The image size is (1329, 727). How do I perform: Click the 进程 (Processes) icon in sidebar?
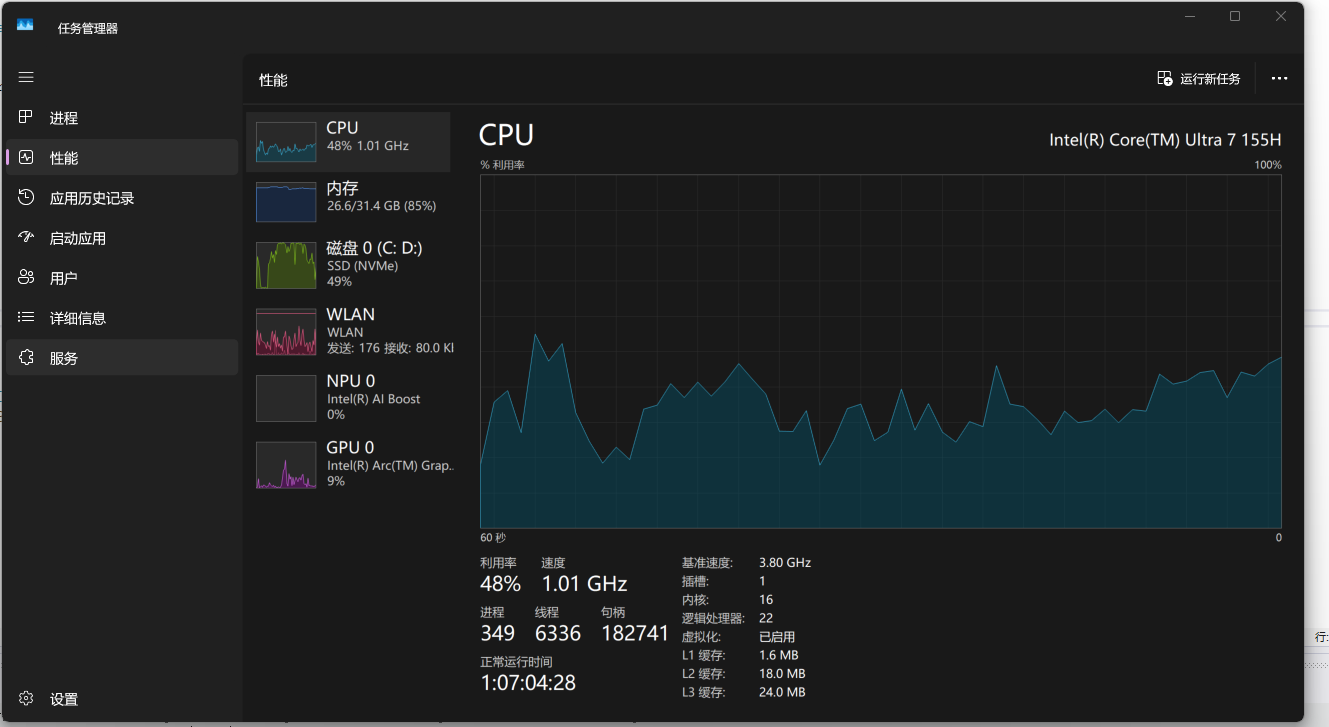[x=27, y=118]
